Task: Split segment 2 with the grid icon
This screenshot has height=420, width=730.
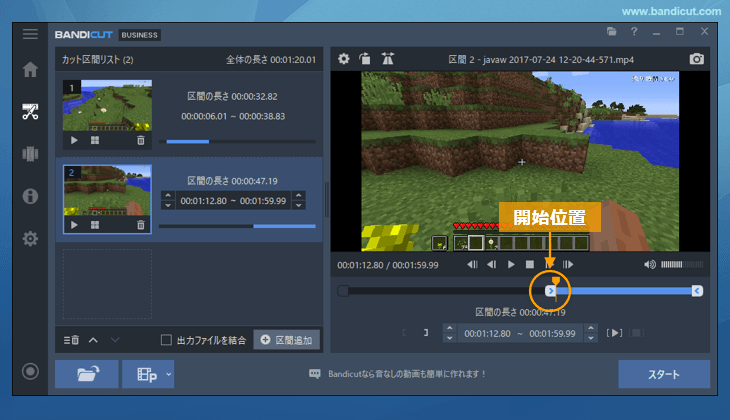Action: (x=95, y=225)
